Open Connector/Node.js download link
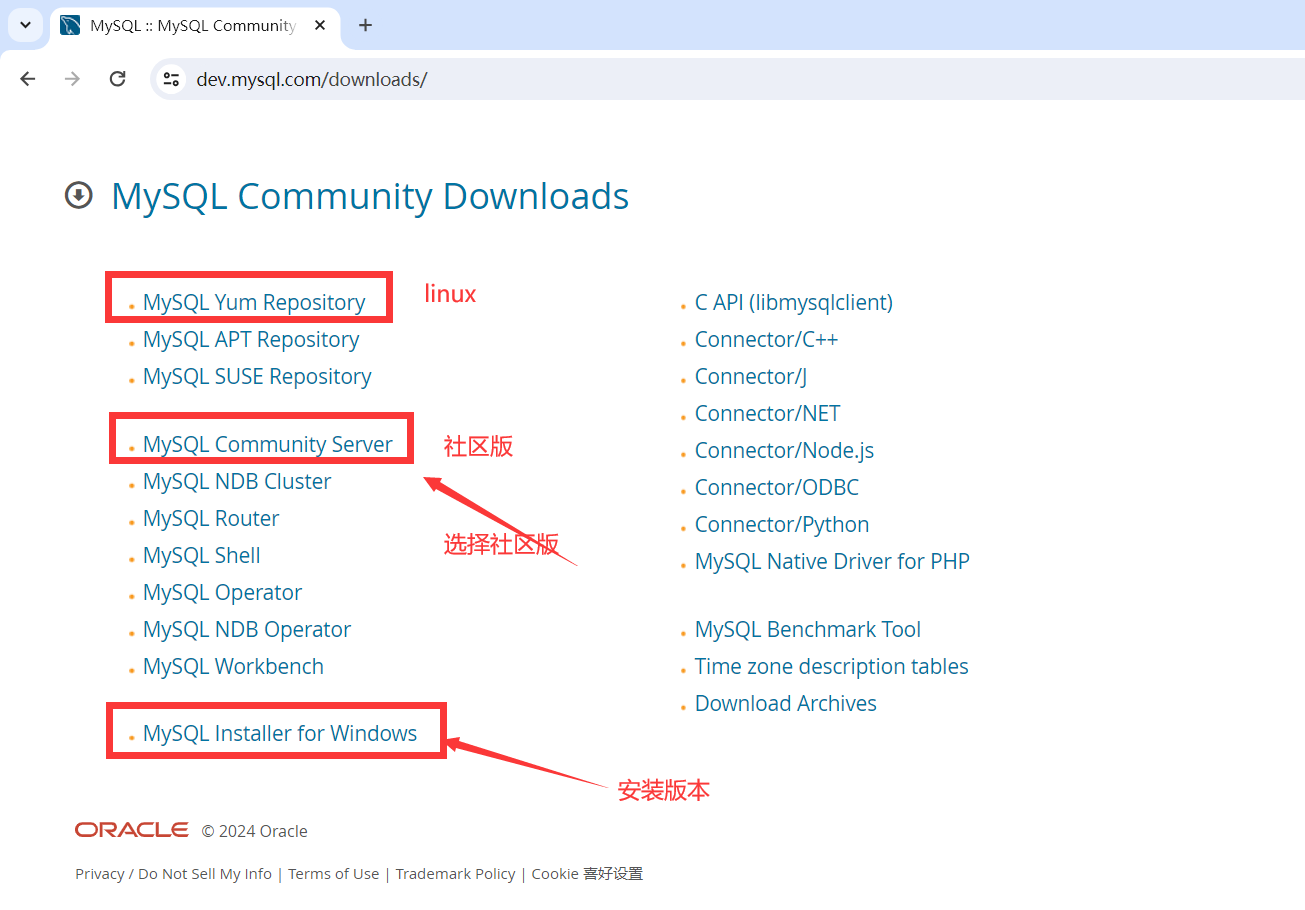Screen dimensions: 1305x910 (784, 450)
